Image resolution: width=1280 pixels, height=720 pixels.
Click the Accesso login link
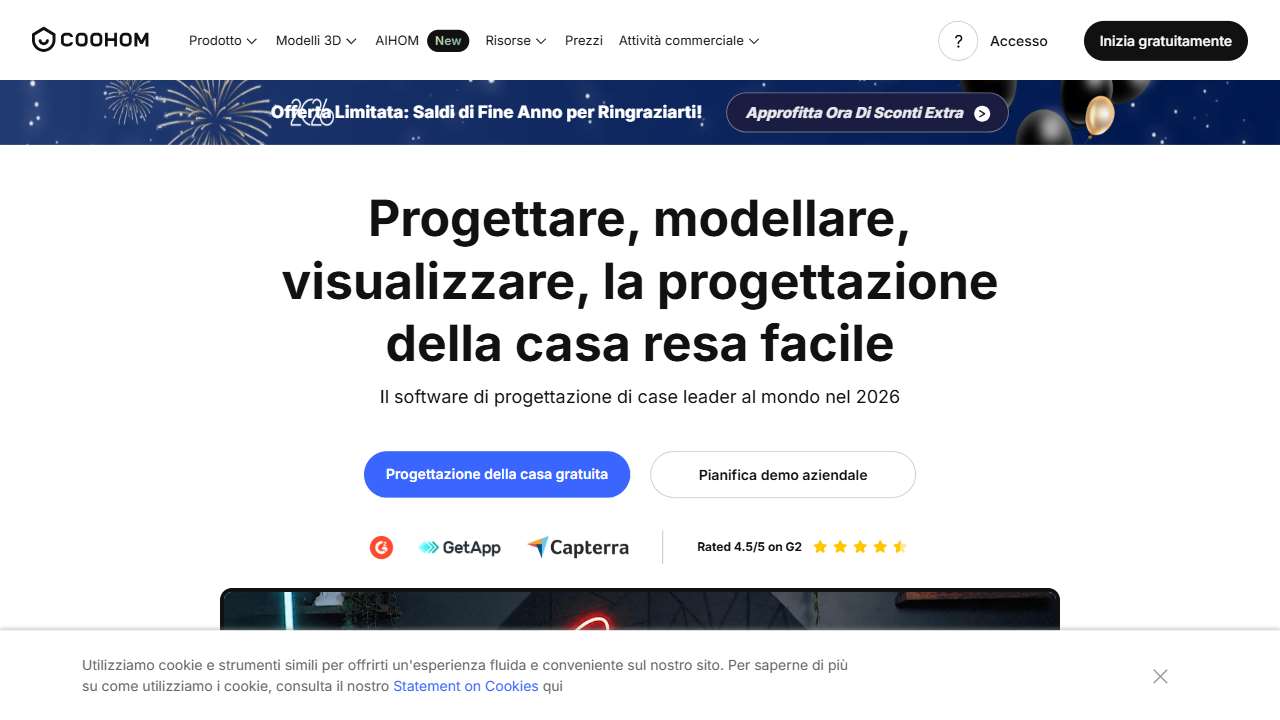tap(1018, 41)
